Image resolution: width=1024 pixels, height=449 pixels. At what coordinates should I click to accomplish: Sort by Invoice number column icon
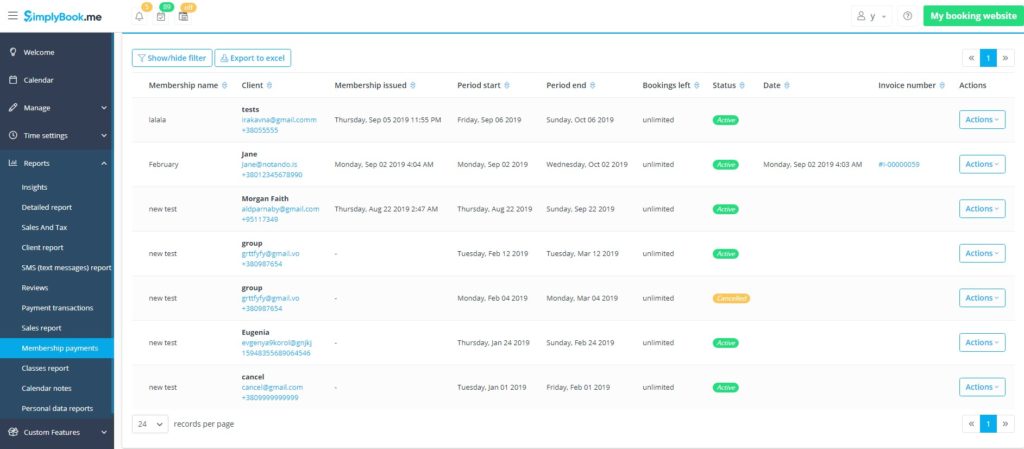click(x=942, y=85)
